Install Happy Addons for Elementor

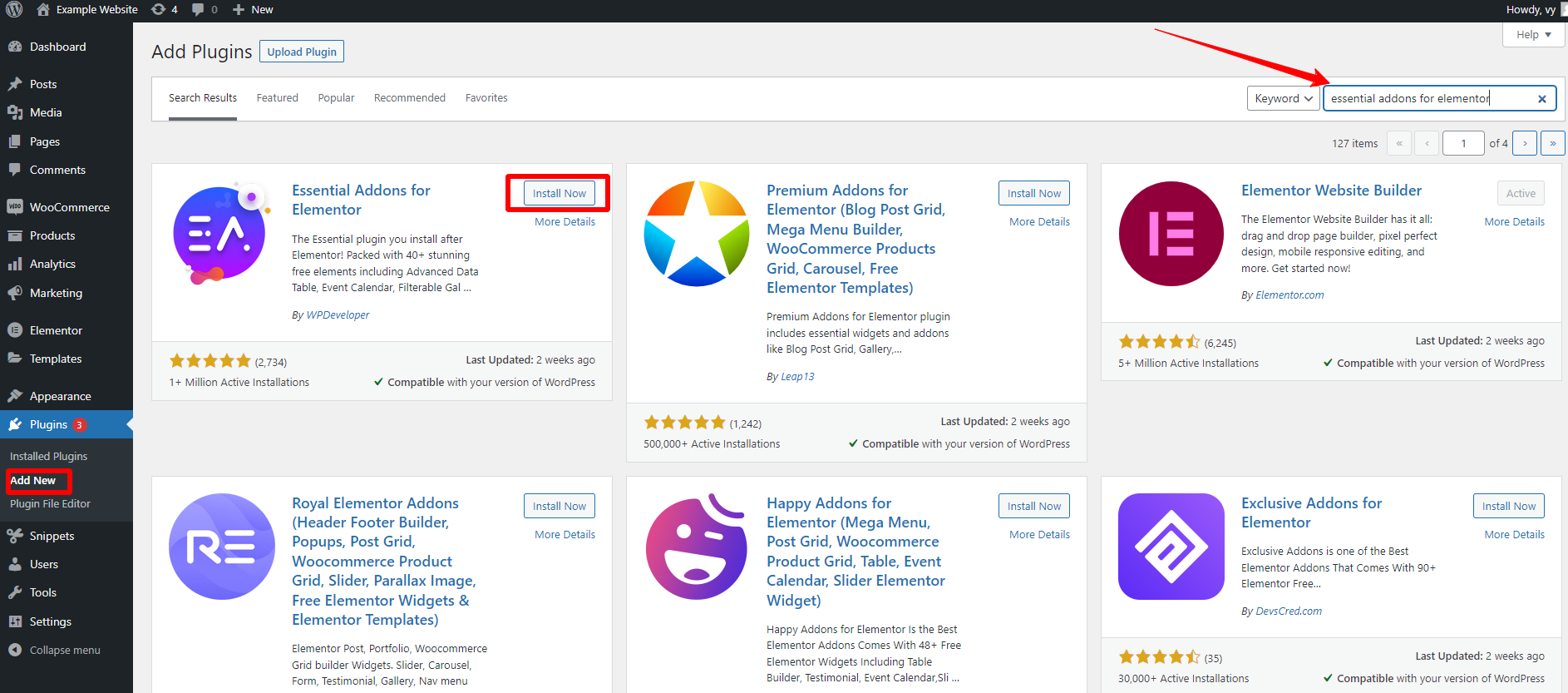pos(1034,506)
